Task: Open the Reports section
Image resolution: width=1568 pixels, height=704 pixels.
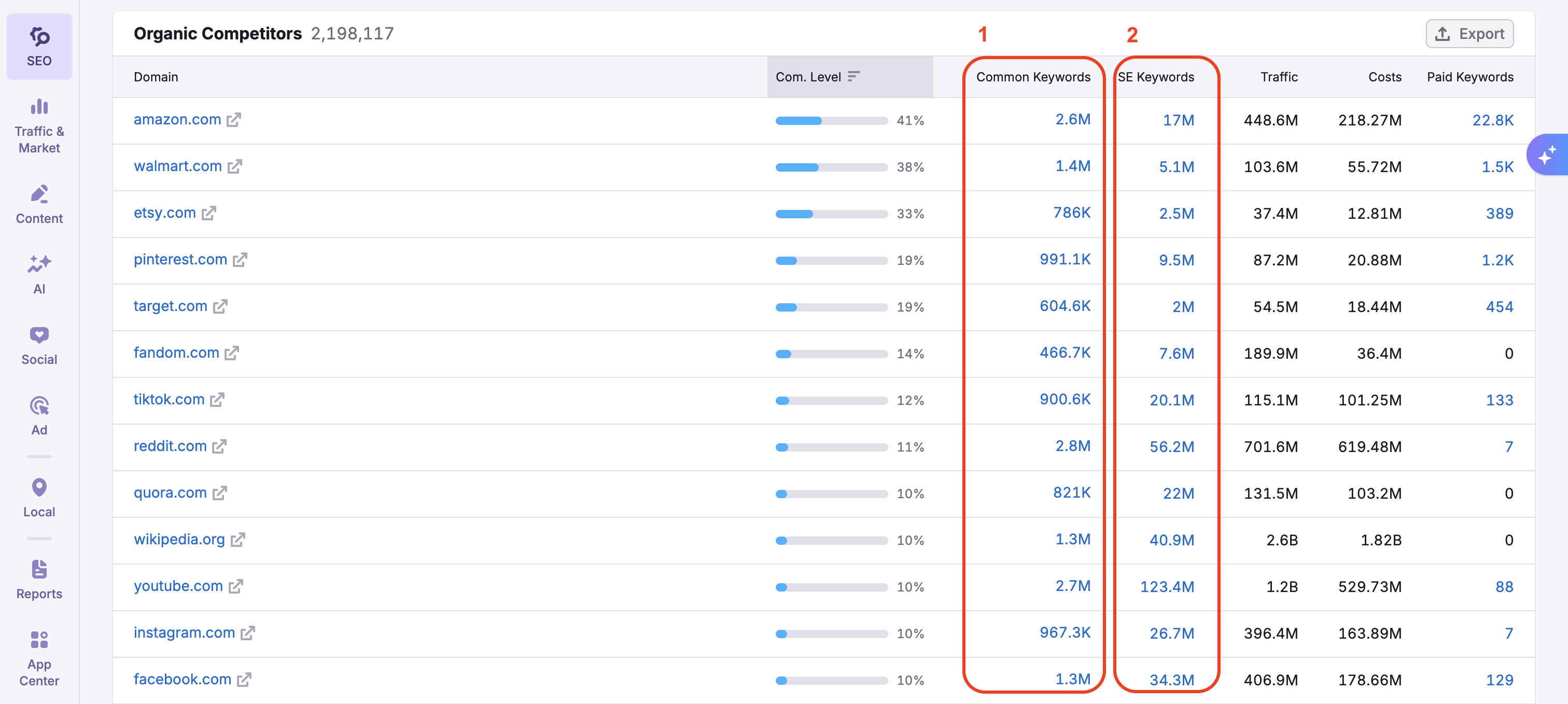Action: (39, 578)
